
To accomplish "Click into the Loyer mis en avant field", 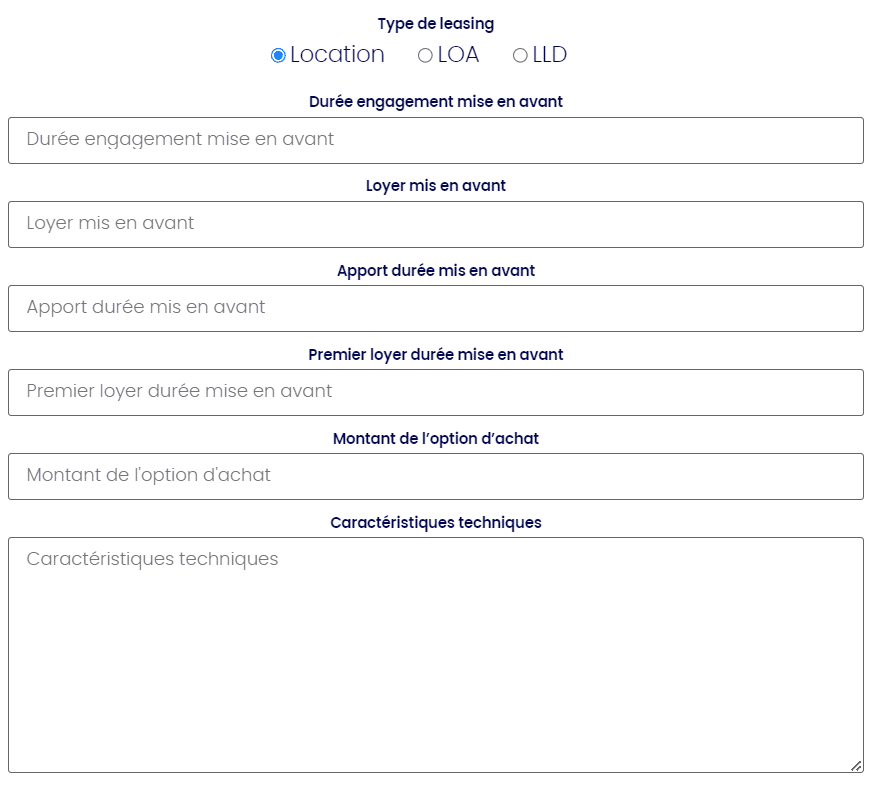I will (436, 224).
